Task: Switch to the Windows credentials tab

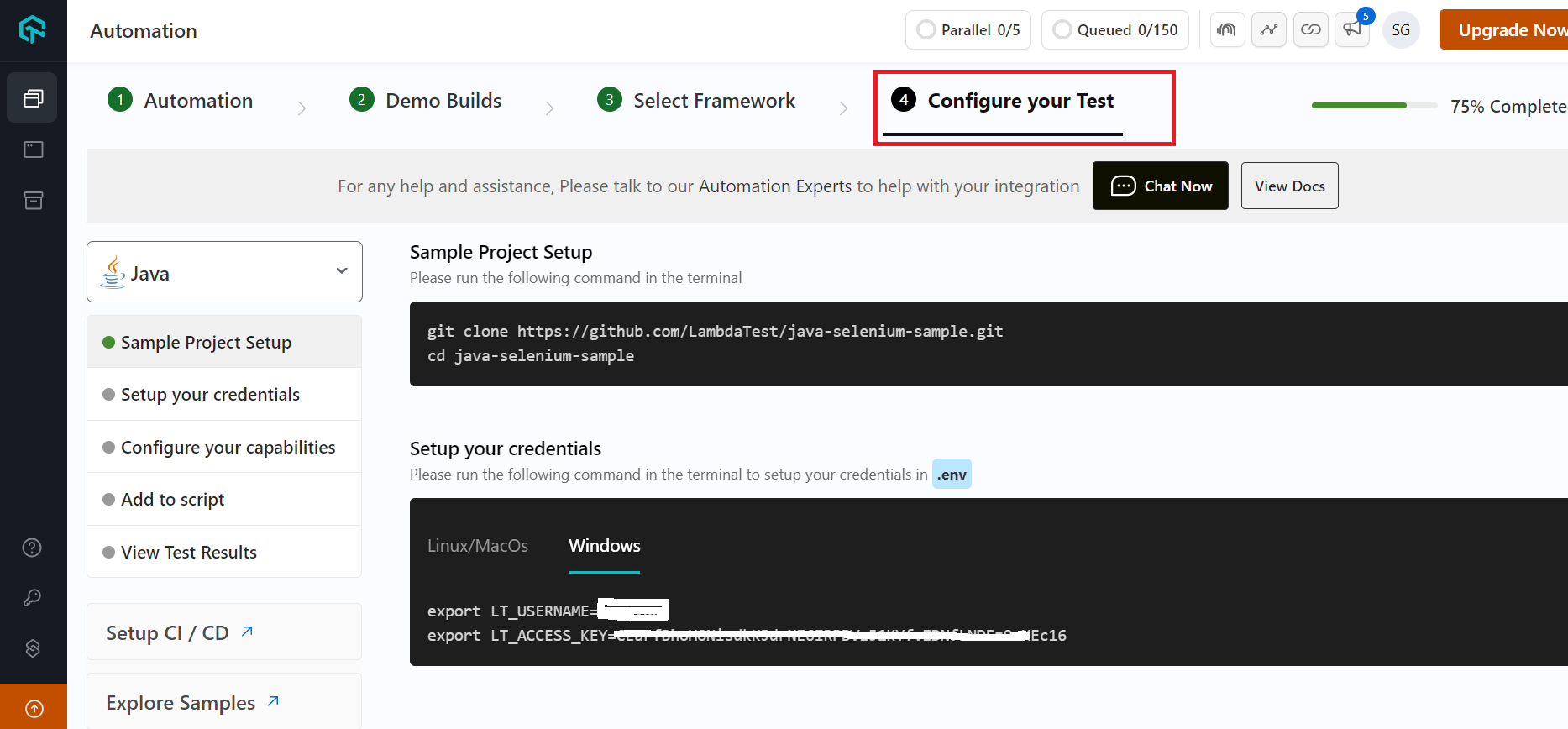Action: 604,545
